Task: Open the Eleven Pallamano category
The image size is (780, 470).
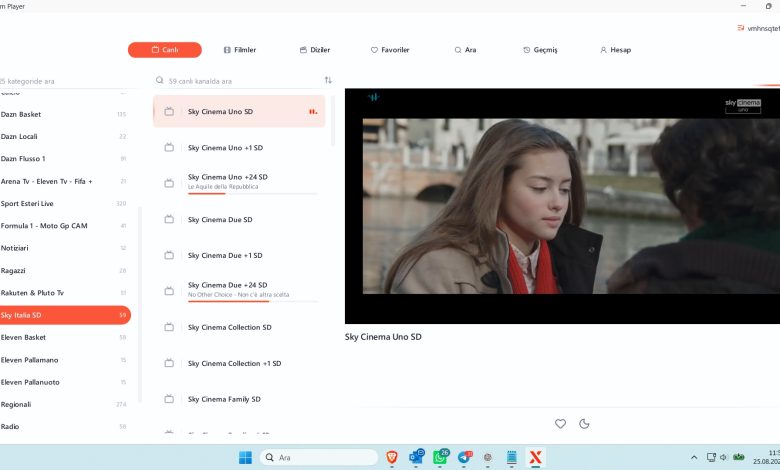Action: click(65, 360)
